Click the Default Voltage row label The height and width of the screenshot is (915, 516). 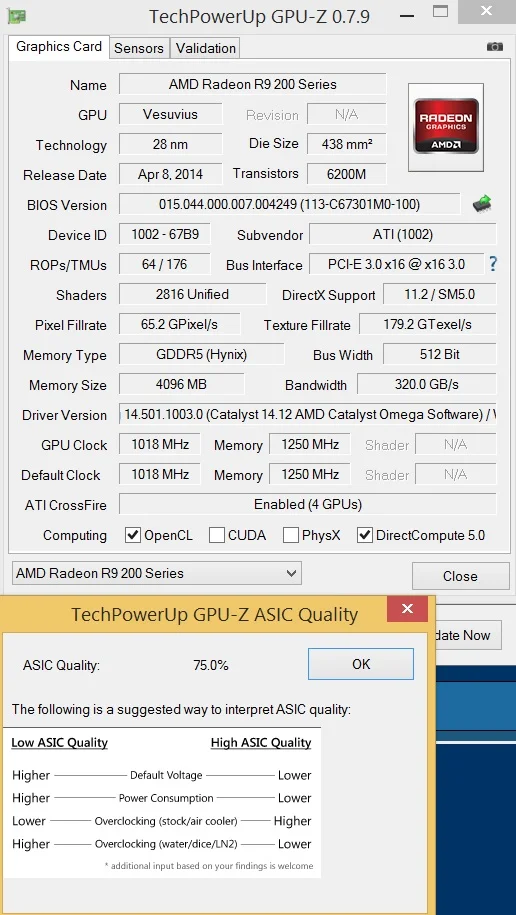[166, 776]
